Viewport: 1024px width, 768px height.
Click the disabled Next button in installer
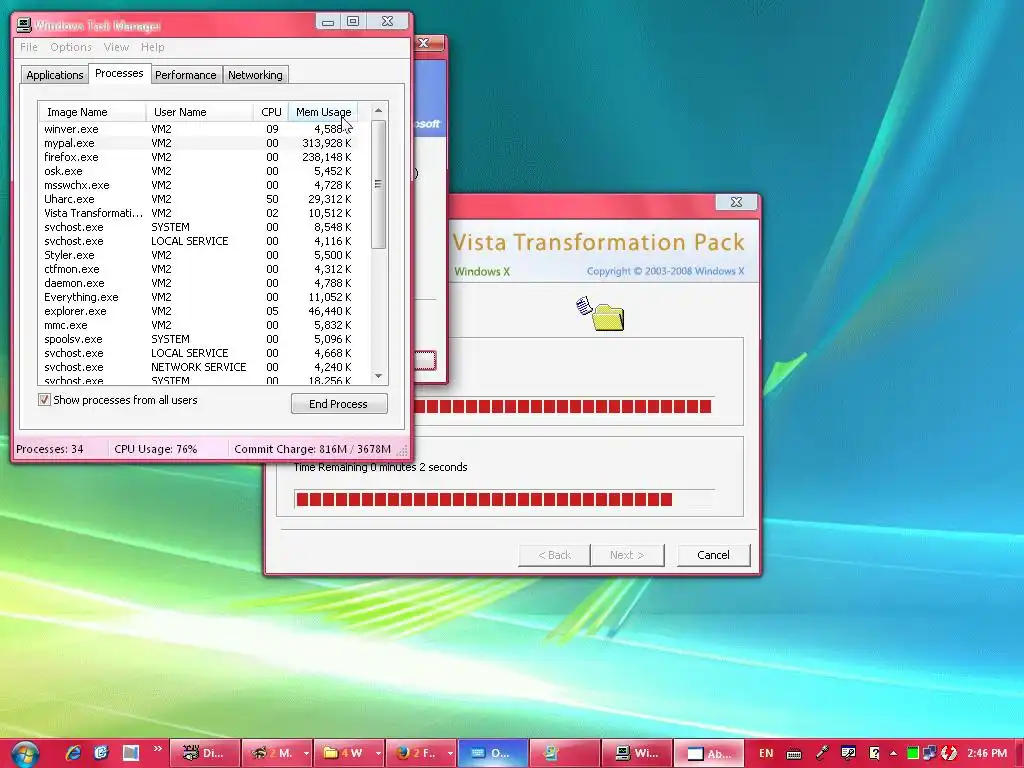(627, 555)
